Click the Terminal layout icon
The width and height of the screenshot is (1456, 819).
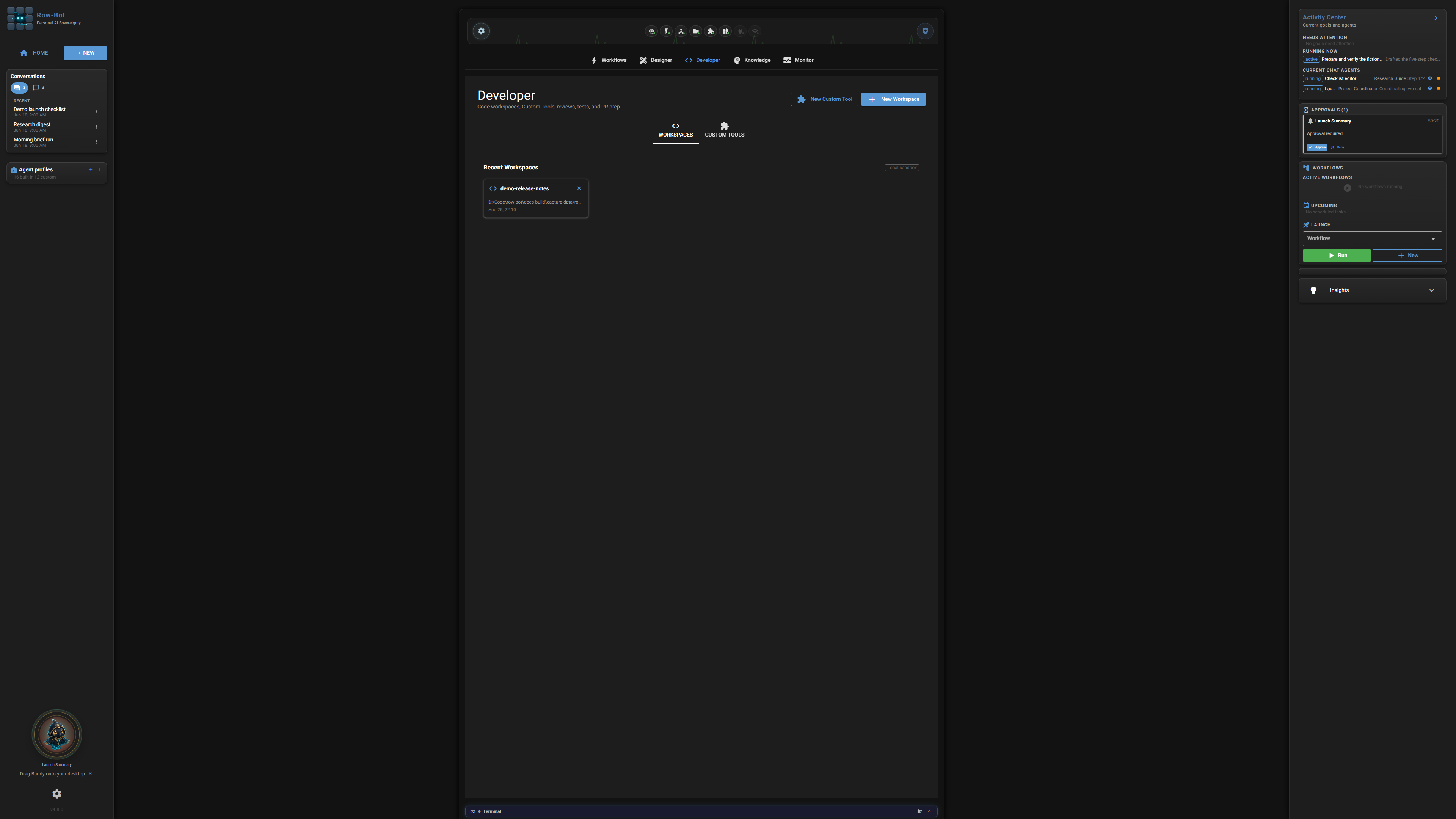point(919,811)
